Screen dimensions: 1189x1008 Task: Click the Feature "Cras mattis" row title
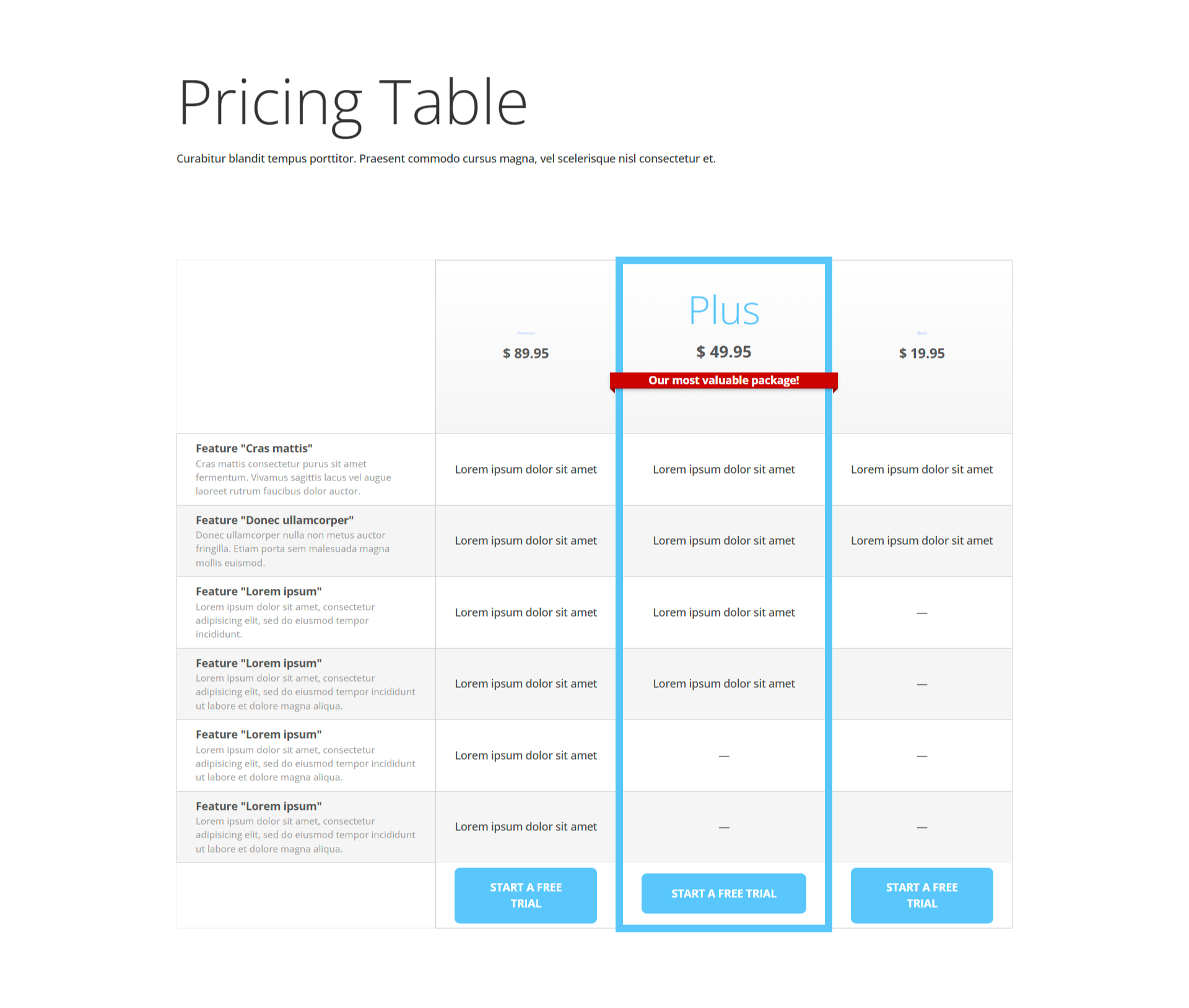point(254,448)
